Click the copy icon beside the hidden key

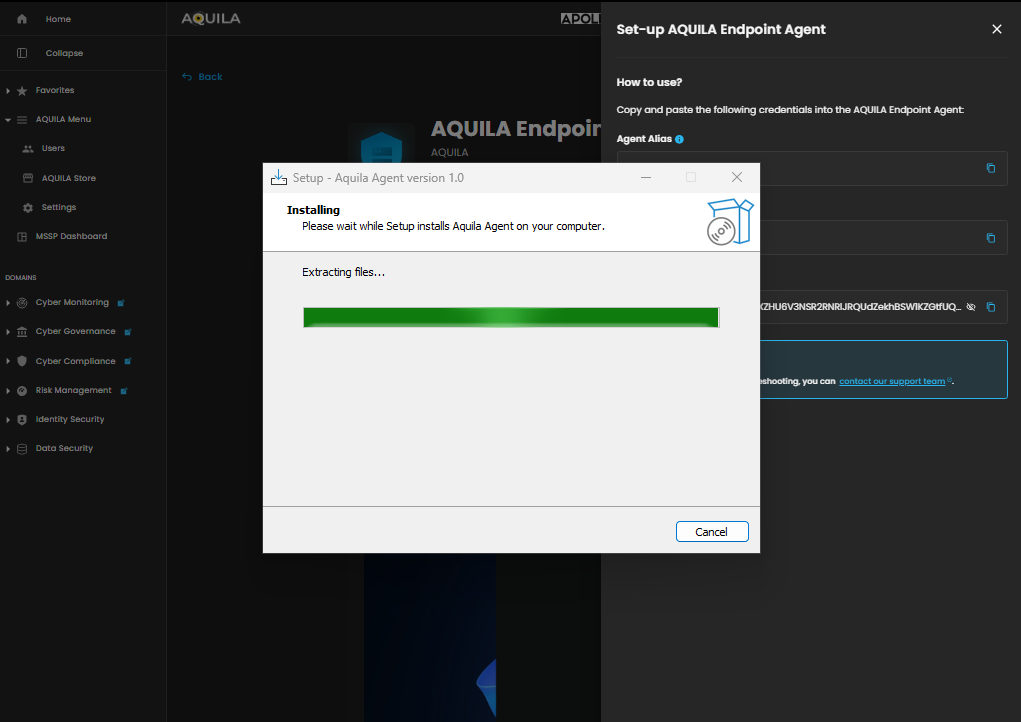(x=990, y=307)
